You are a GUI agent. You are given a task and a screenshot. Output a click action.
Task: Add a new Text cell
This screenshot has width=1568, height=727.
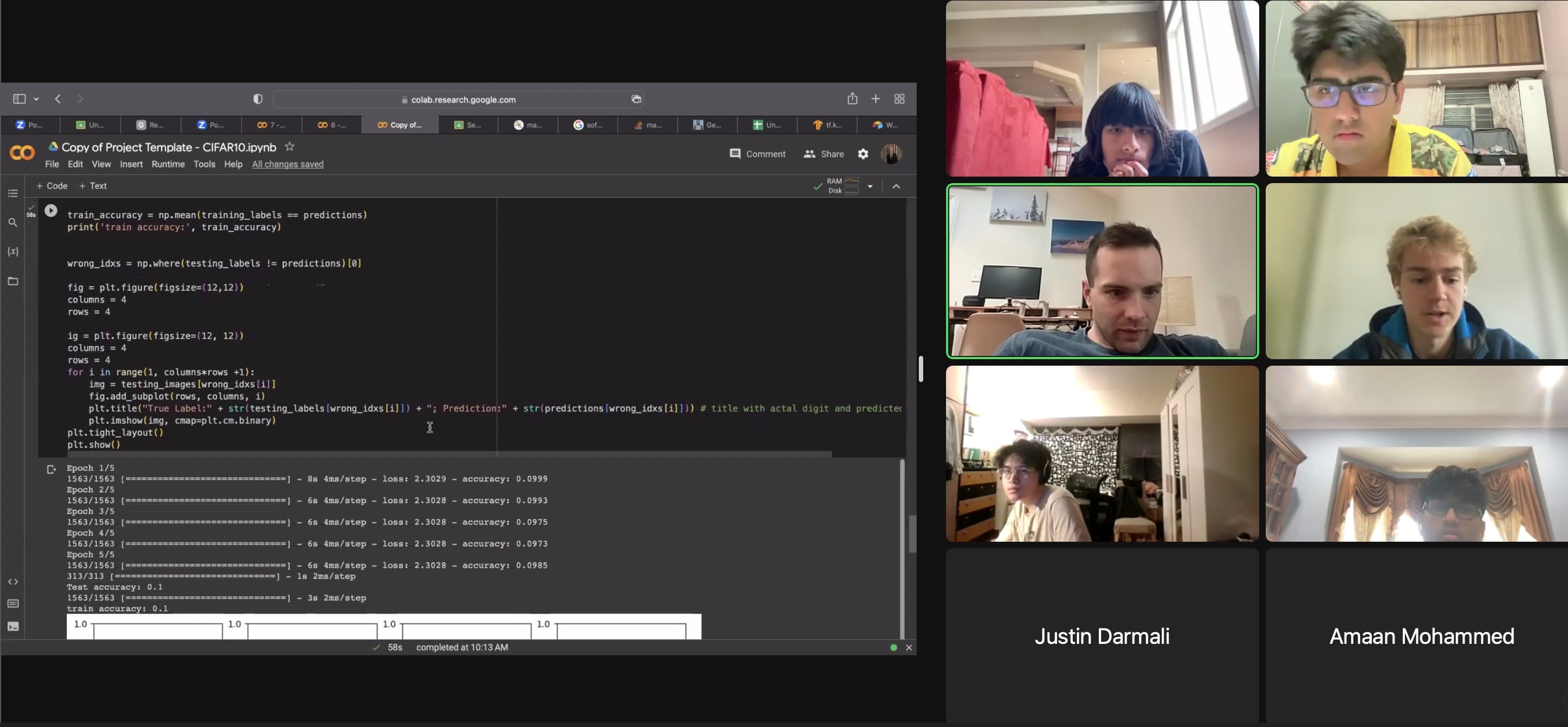pos(92,186)
